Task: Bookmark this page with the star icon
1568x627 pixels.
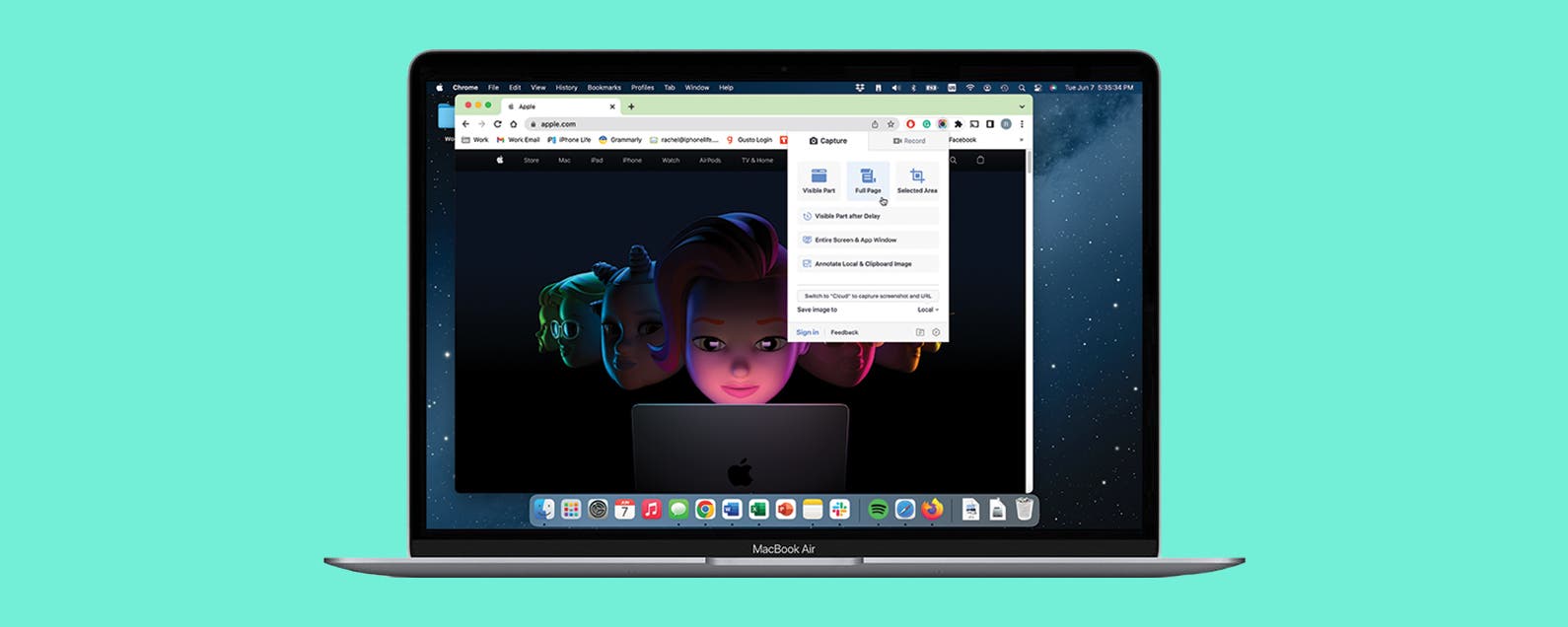Action: (x=891, y=124)
